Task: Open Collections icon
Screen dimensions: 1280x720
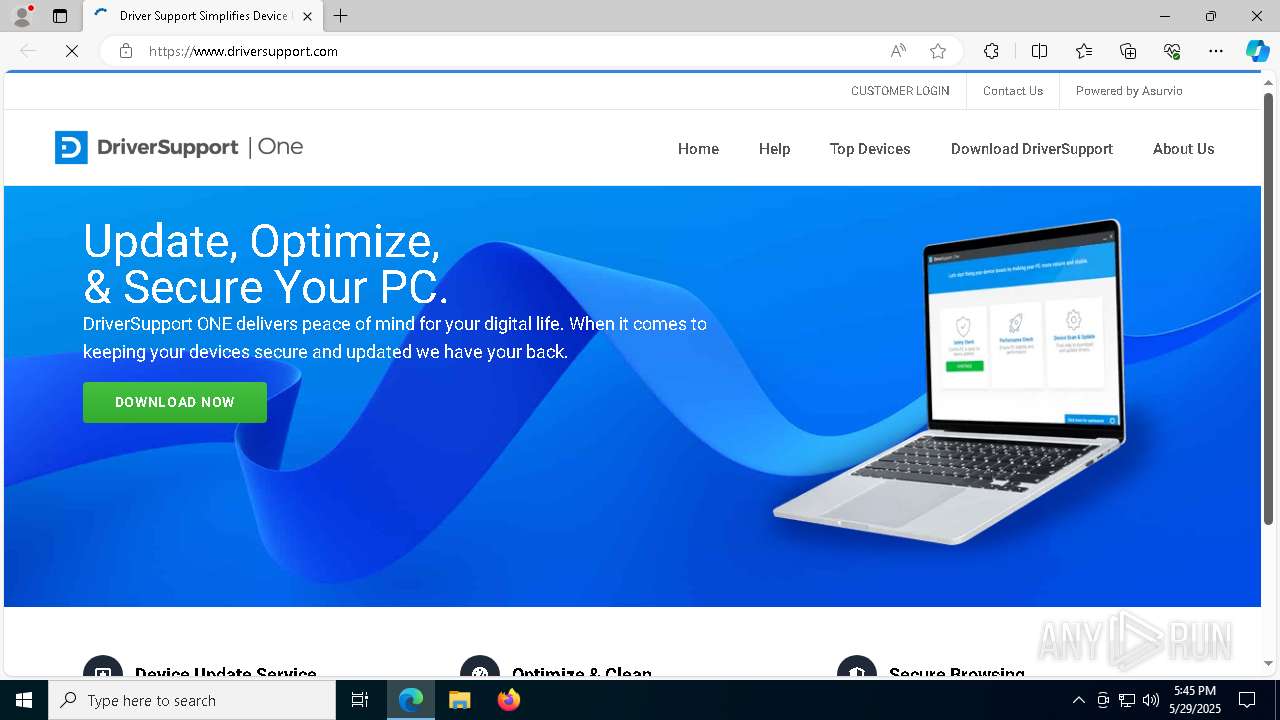Action: click(1128, 51)
